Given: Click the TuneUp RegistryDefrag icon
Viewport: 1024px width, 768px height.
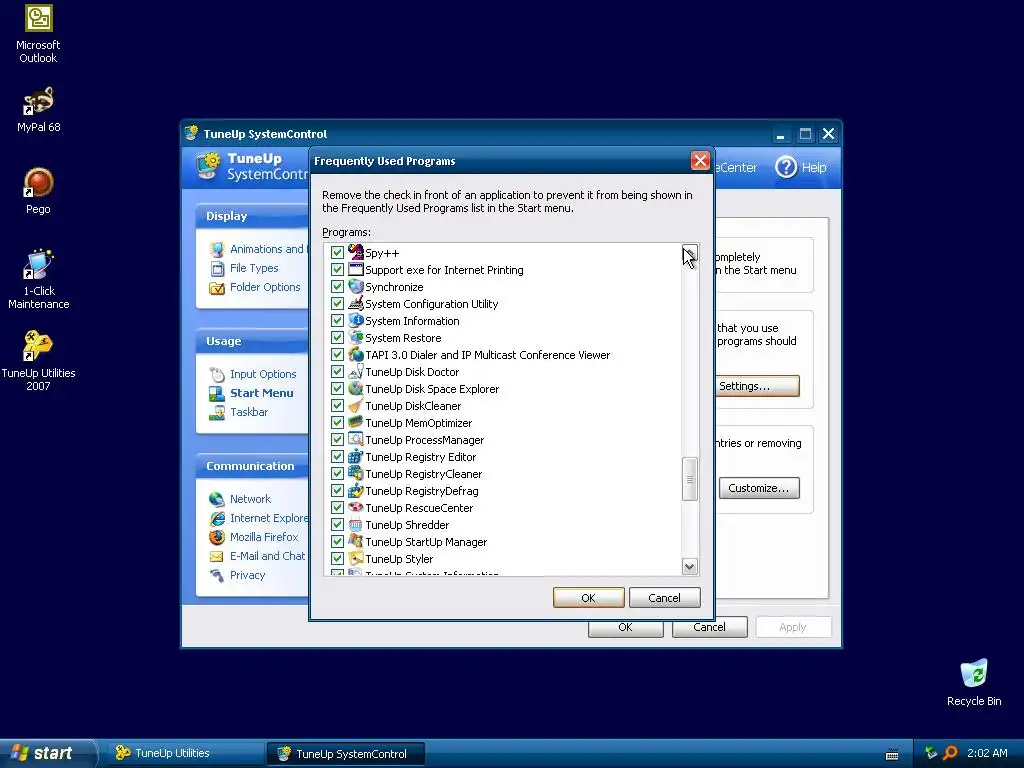Looking at the screenshot, I should pos(355,490).
